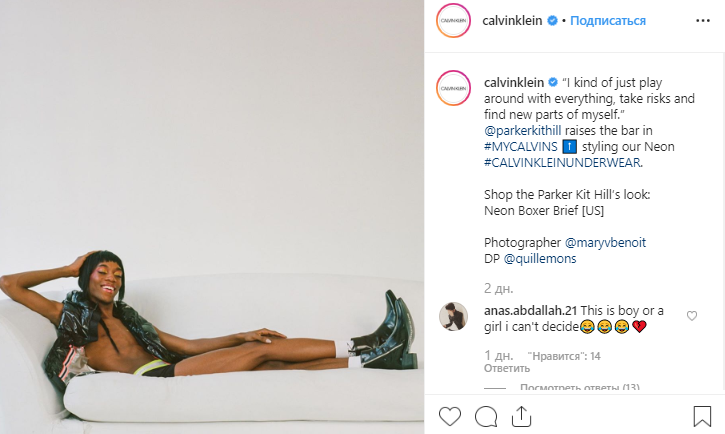
Task: Like anas.abdallah.21's comment heart
Action: (692, 316)
